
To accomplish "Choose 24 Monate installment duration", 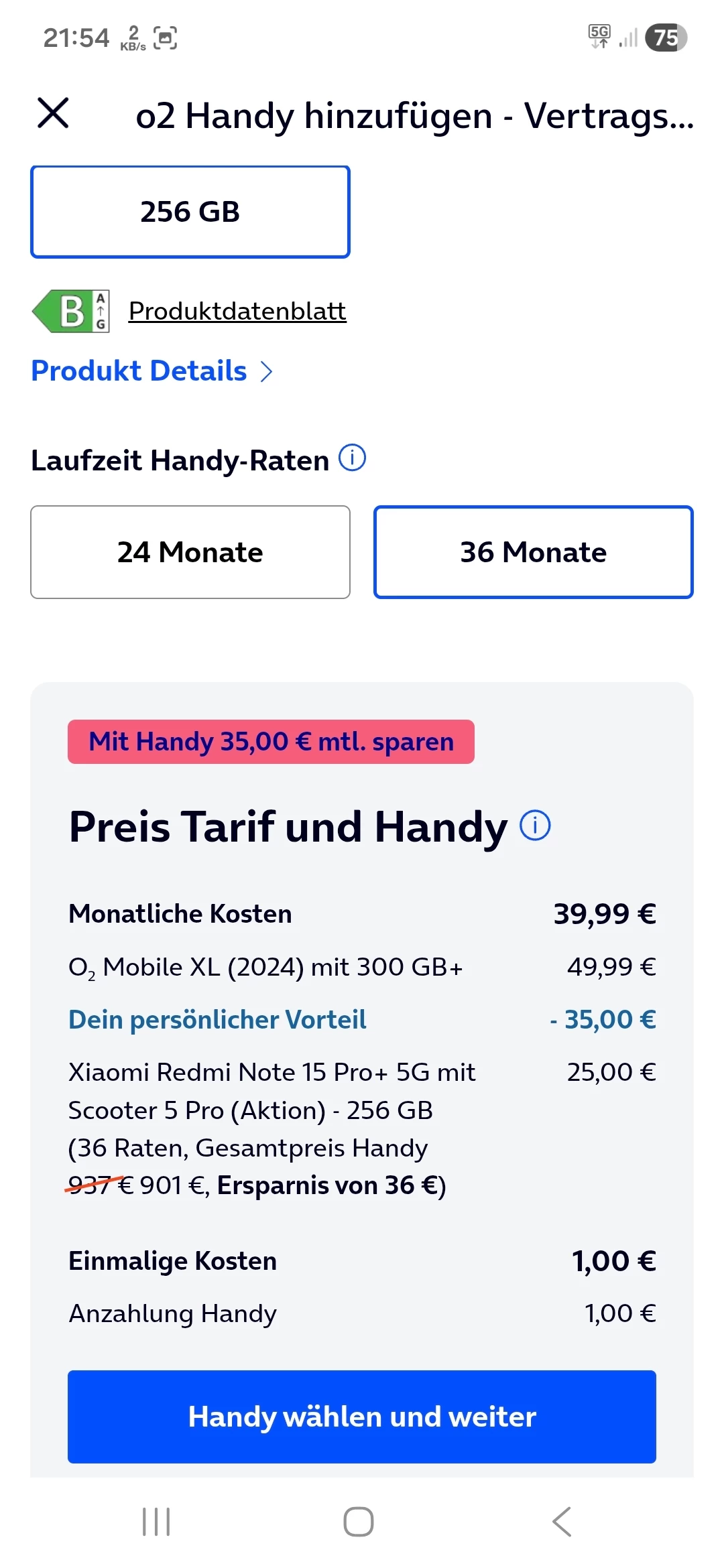I will pos(190,552).
